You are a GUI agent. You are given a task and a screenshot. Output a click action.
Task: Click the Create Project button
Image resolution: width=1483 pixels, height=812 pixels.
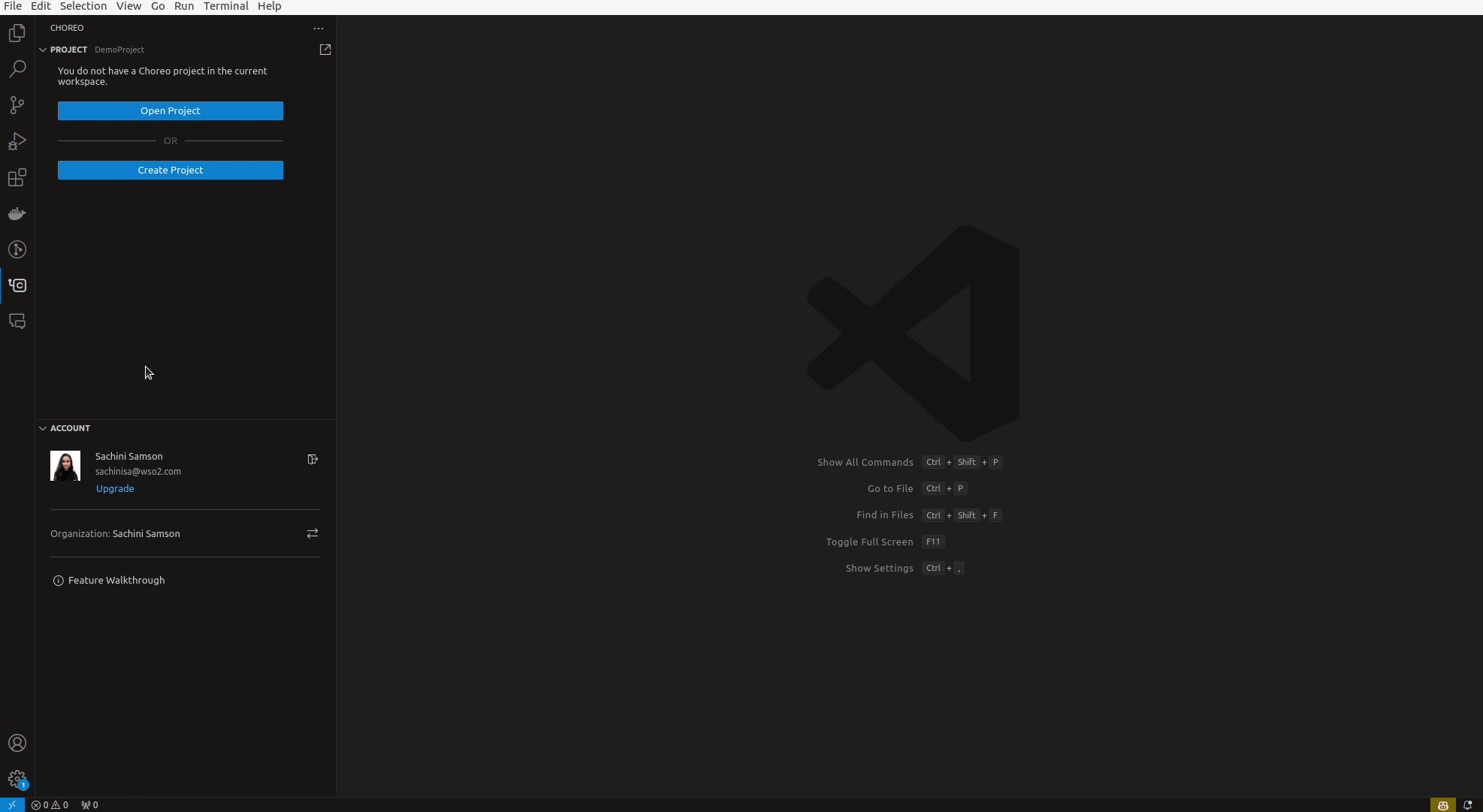point(171,170)
